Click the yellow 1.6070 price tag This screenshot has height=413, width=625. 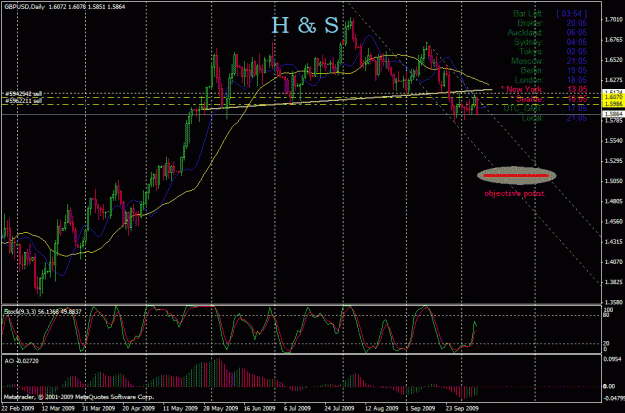coord(613,97)
